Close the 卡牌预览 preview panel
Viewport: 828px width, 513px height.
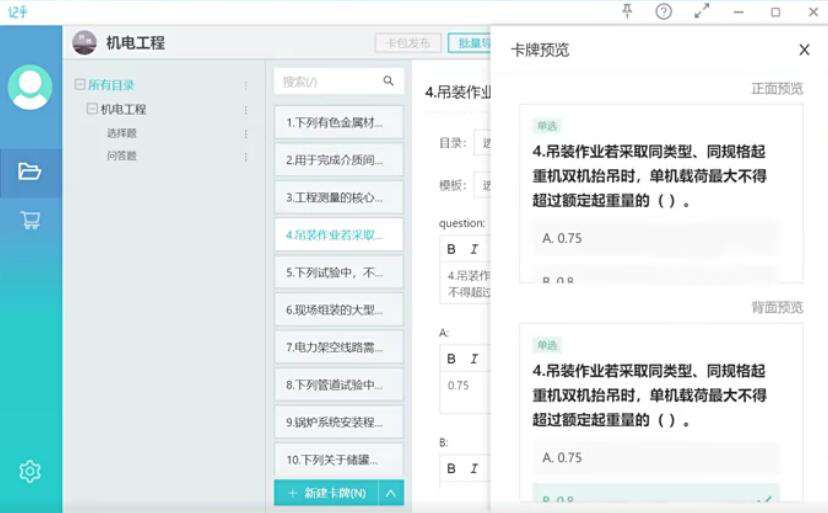pos(804,50)
